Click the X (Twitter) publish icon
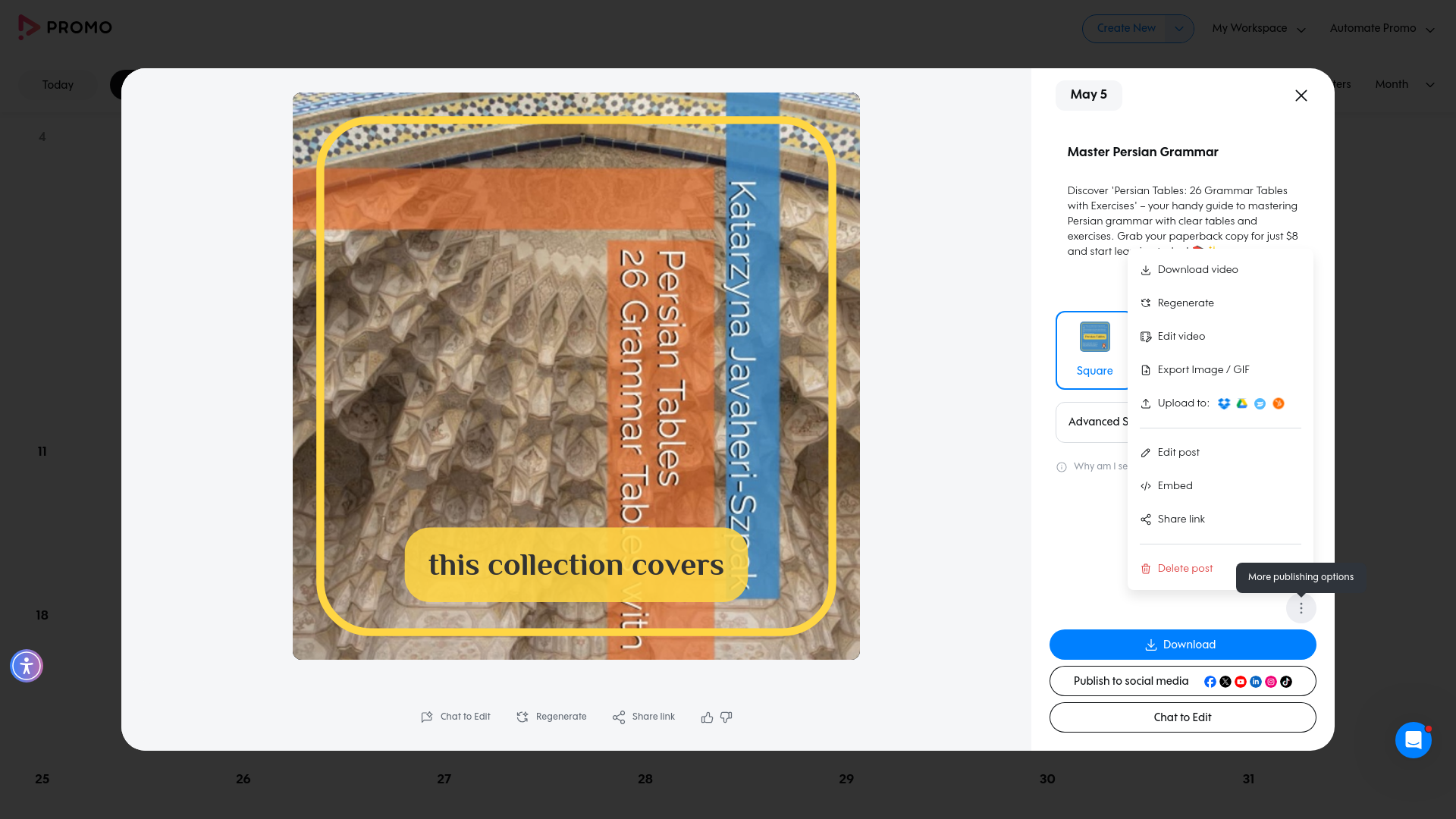The width and height of the screenshot is (1456, 819). tap(1225, 682)
